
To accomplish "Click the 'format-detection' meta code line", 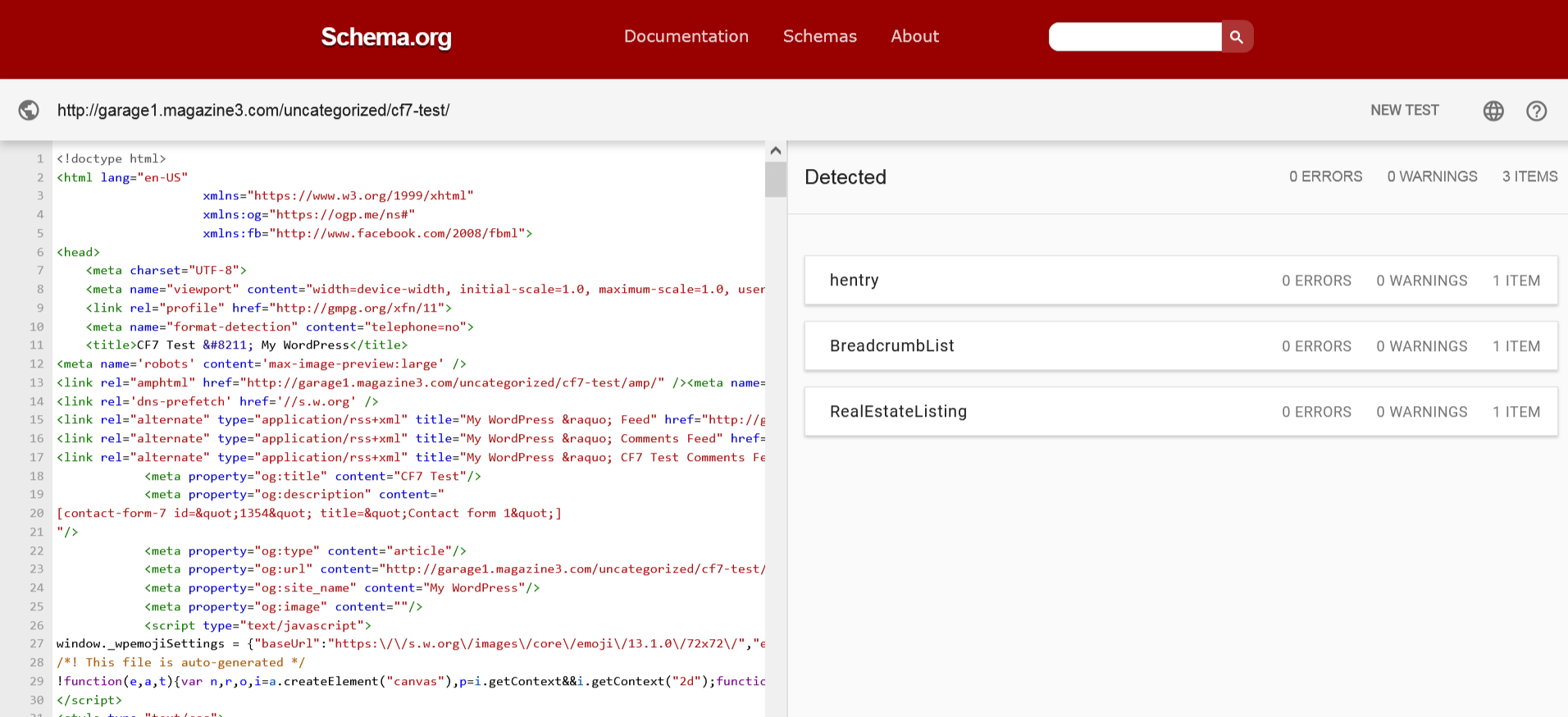I will point(280,327).
